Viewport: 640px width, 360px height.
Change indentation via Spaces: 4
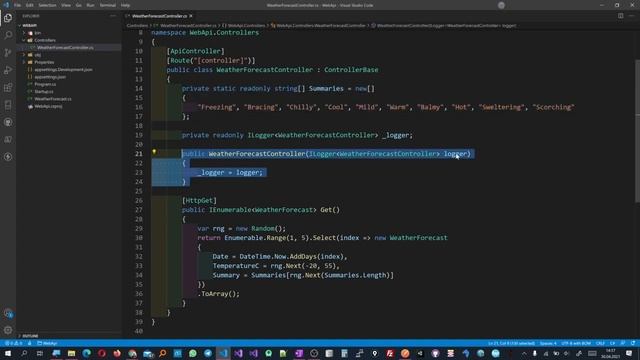pyautogui.click(x=548, y=343)
